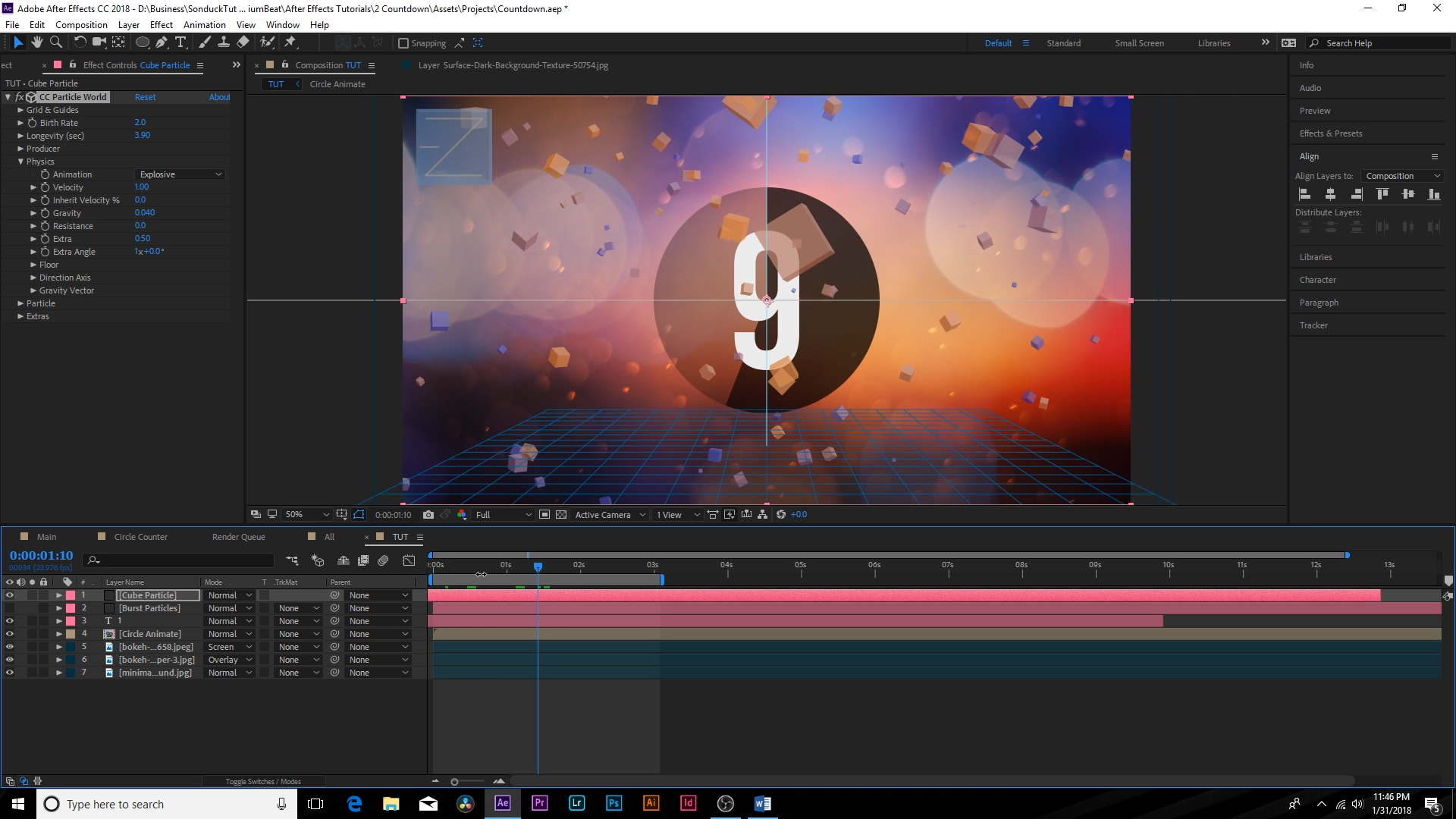Hide the bokeh-...658.jpeg layer
1456x819 pixels.
pyautogui.click(x=10, y=646)
